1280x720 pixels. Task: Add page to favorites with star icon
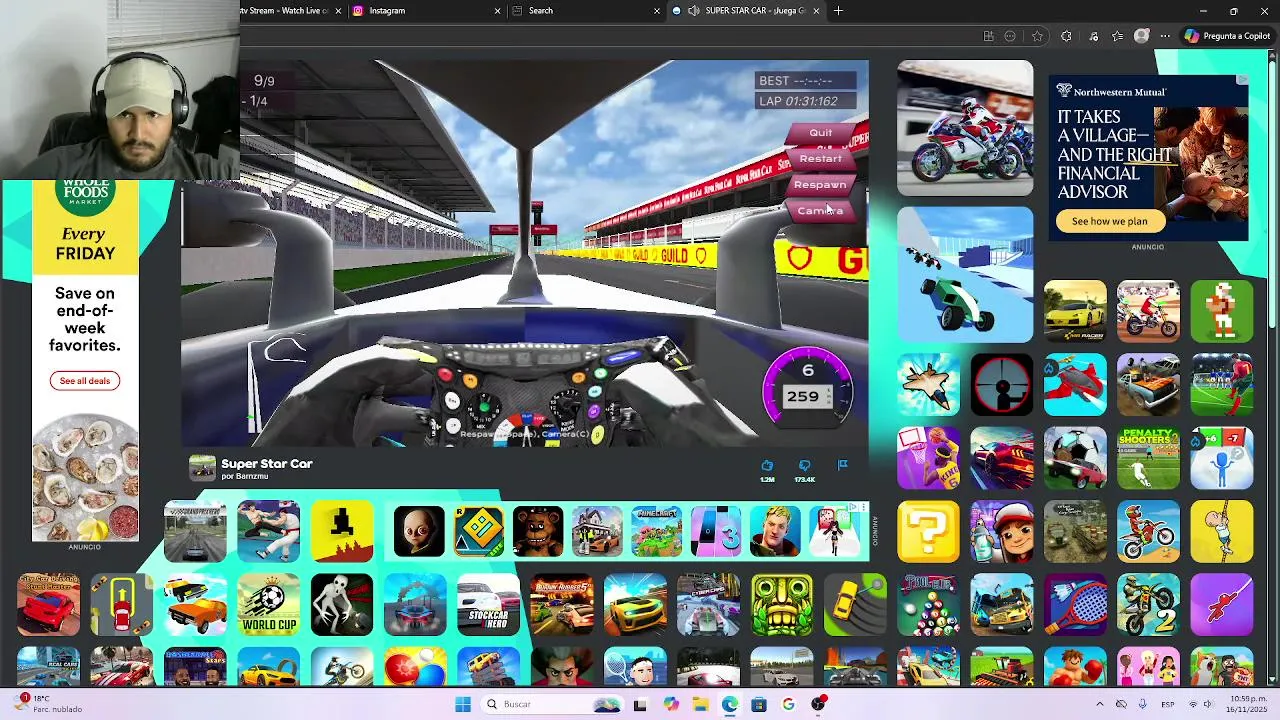point(1037,36)
